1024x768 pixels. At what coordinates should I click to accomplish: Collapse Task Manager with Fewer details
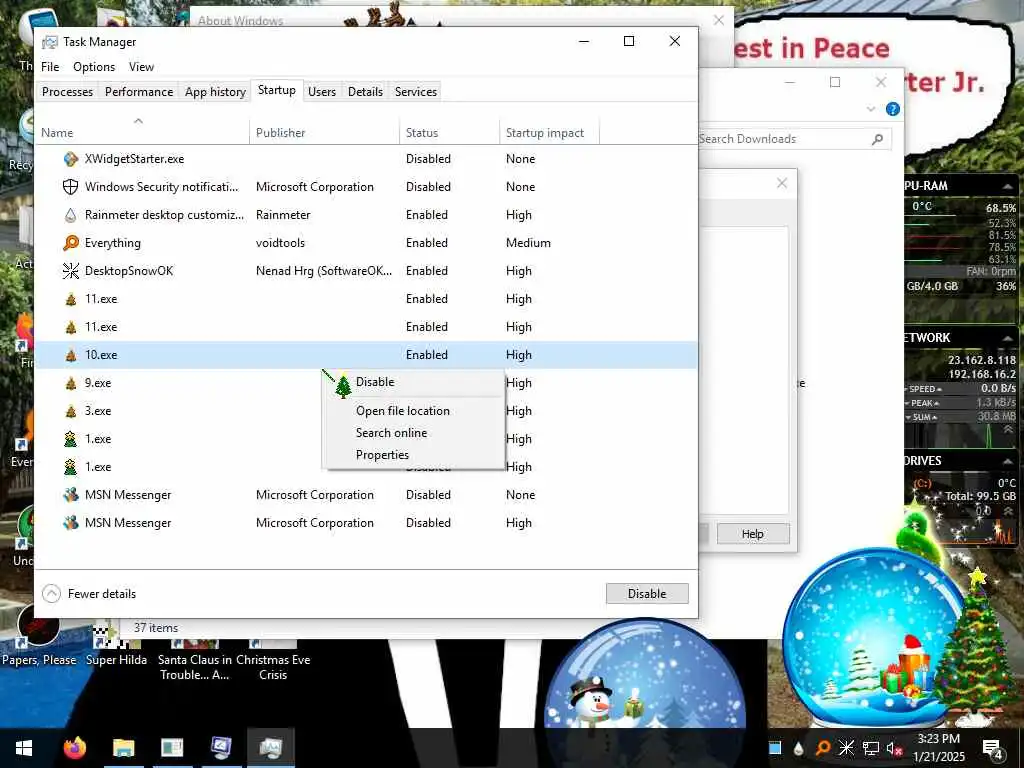pyautogui.click(x=89, y=594)
